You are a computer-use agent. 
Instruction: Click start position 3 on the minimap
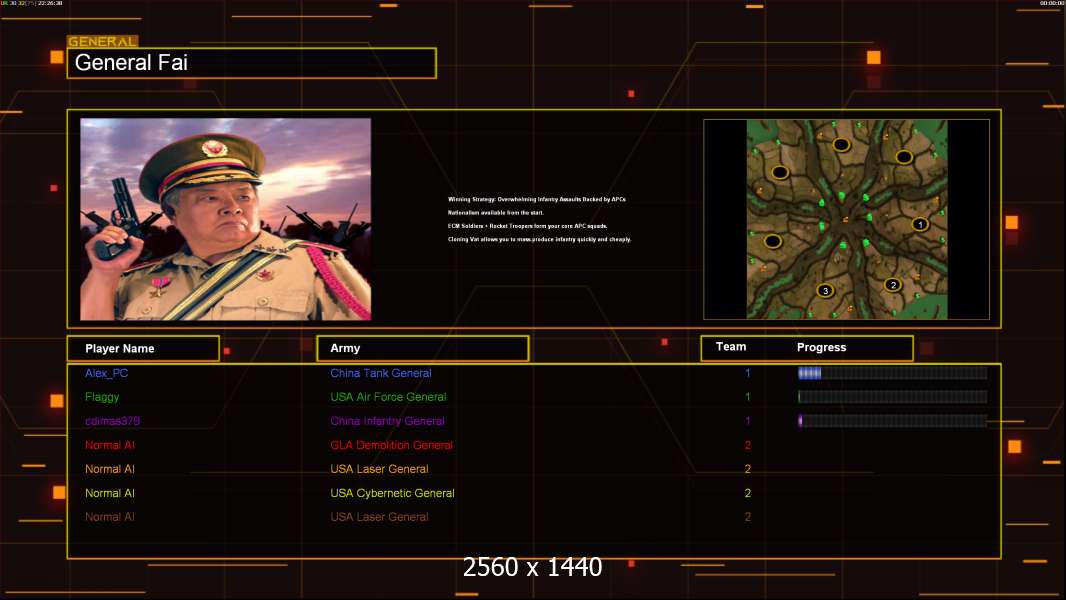pos(824,291)
